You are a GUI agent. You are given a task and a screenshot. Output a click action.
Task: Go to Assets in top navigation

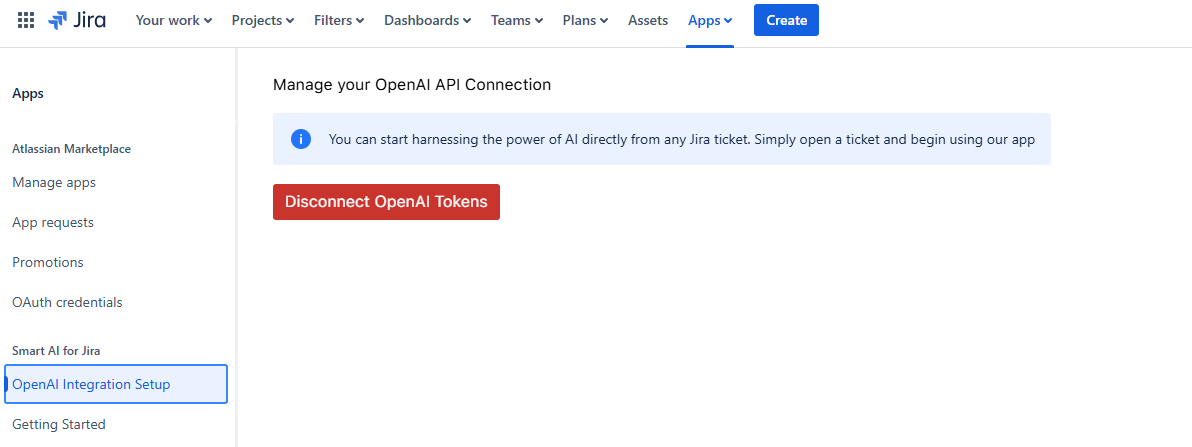648,20
